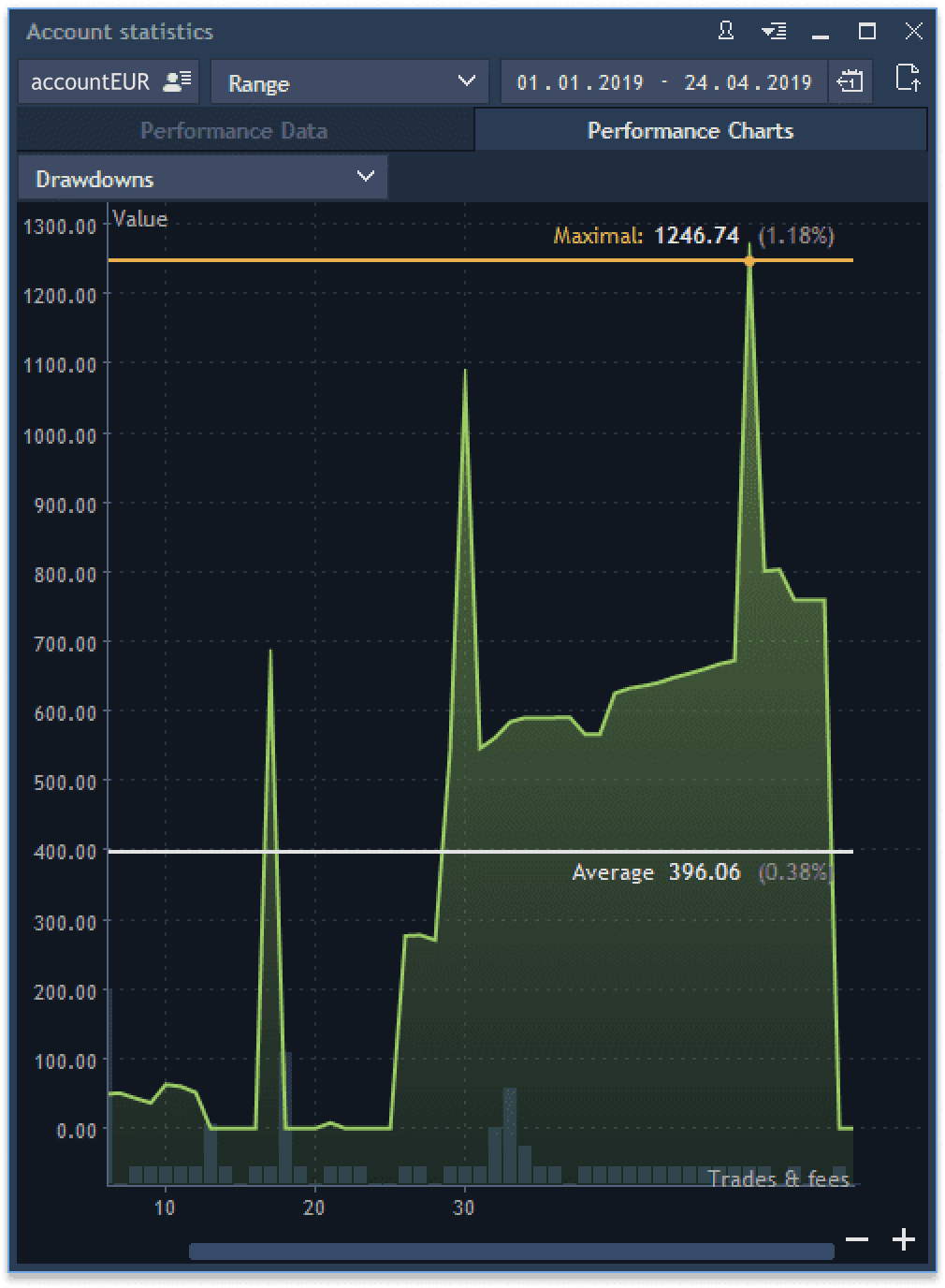Select the Maximal value marker on the chart
Image resolution: width=945 pixels, height=1288 pixels.
pos(749,261)
